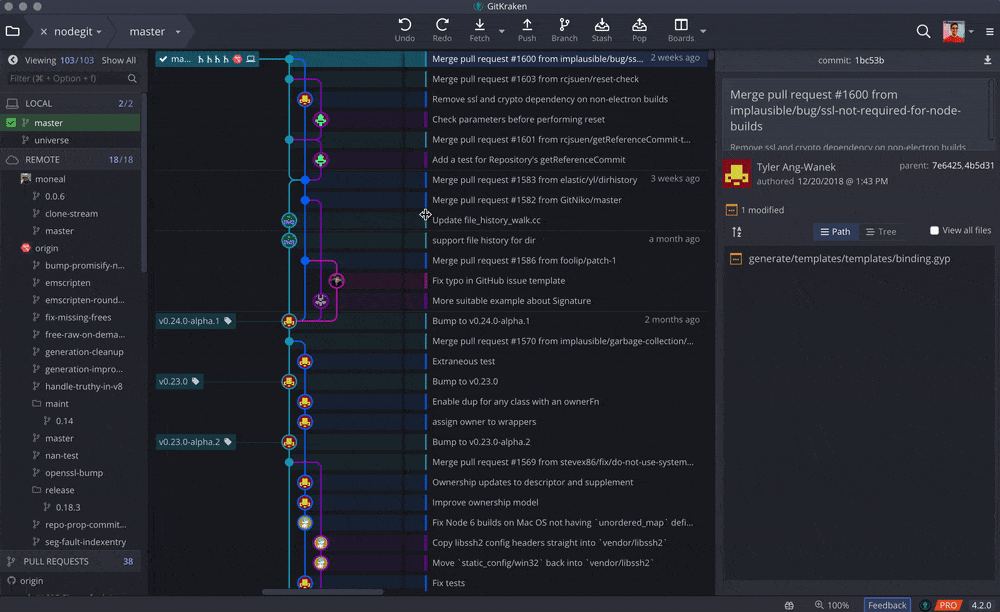Viewport: 1000px width, 612px height.
Task: Stash changes with the Stash icon
Action: [x=601, y=26]
